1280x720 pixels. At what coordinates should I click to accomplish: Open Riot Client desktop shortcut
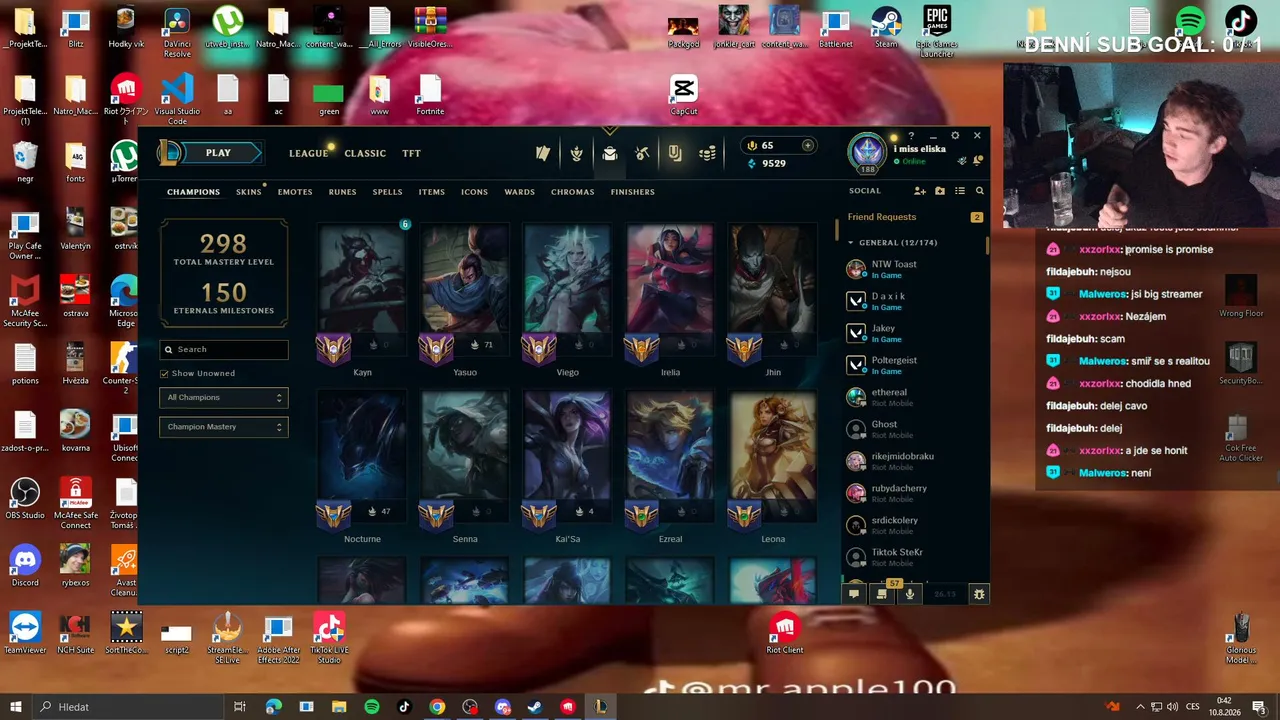pos(785,634)
